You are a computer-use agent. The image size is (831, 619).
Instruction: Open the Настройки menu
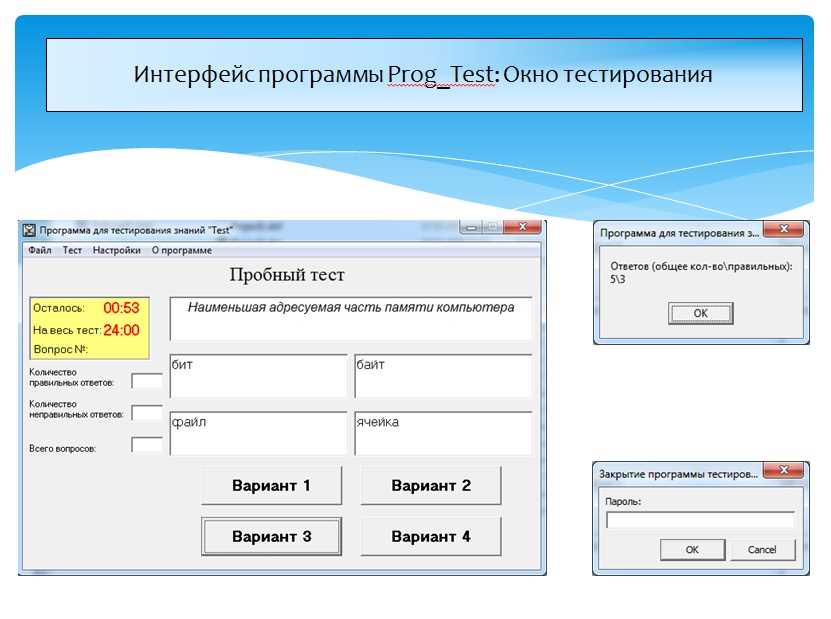coord(117,250)
